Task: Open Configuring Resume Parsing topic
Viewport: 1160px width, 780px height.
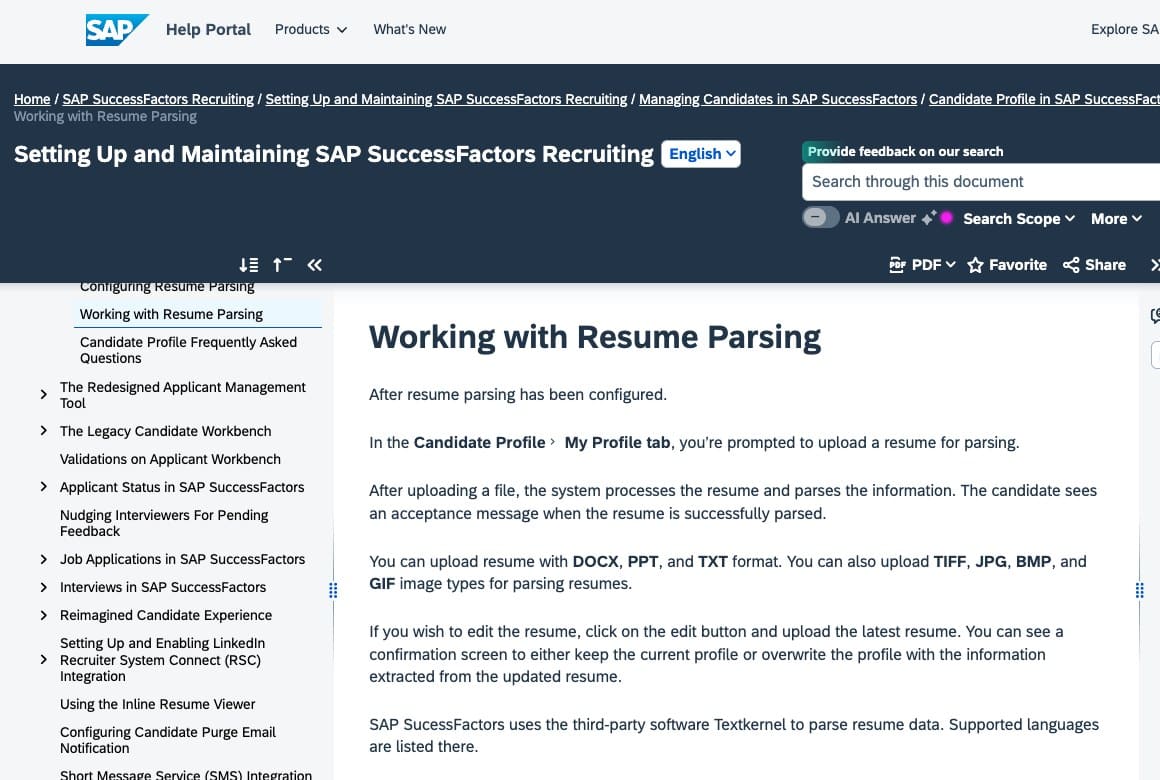Action: (x=167, y=286)
